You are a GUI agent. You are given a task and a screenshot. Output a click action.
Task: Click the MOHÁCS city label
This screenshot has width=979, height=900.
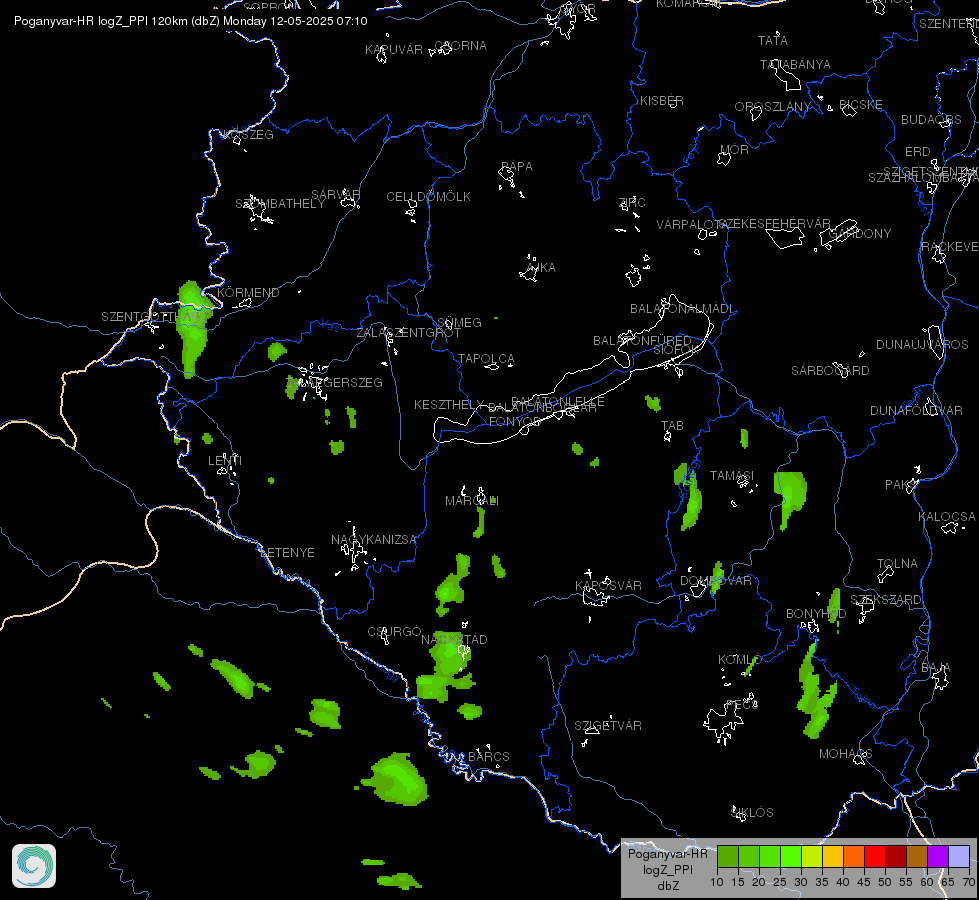click(x=845, y=754)
